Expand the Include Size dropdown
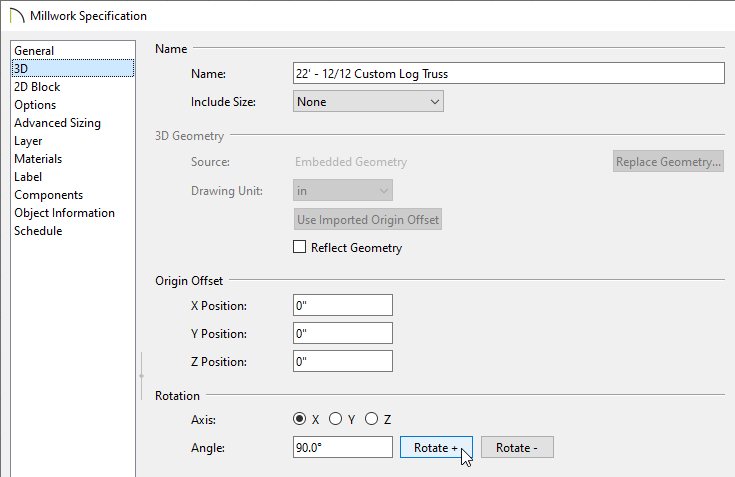The image size is (735, 477). click(x=368, y=102)
